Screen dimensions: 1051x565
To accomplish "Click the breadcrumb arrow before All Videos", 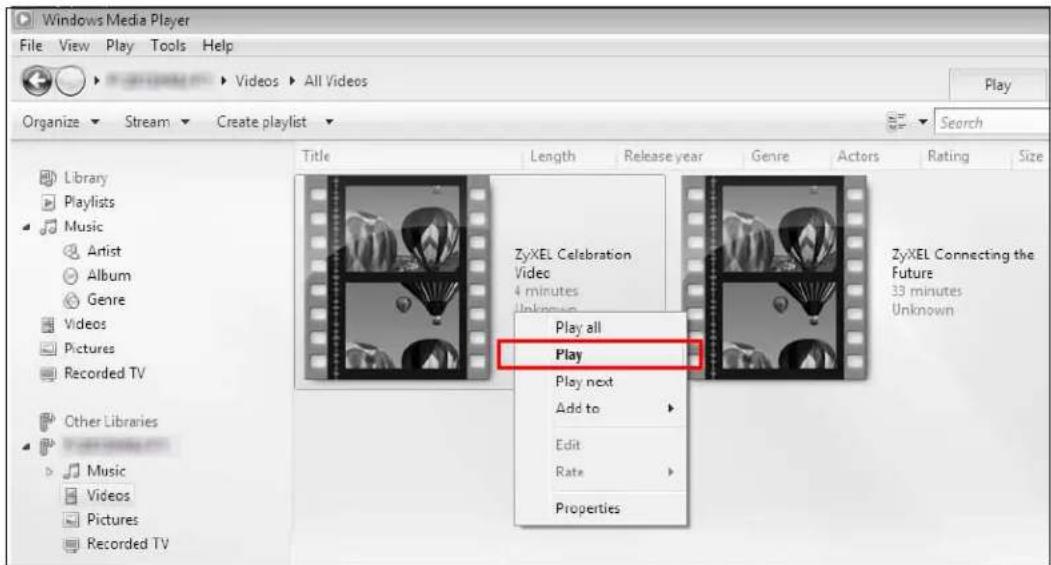I will [293, 81].
